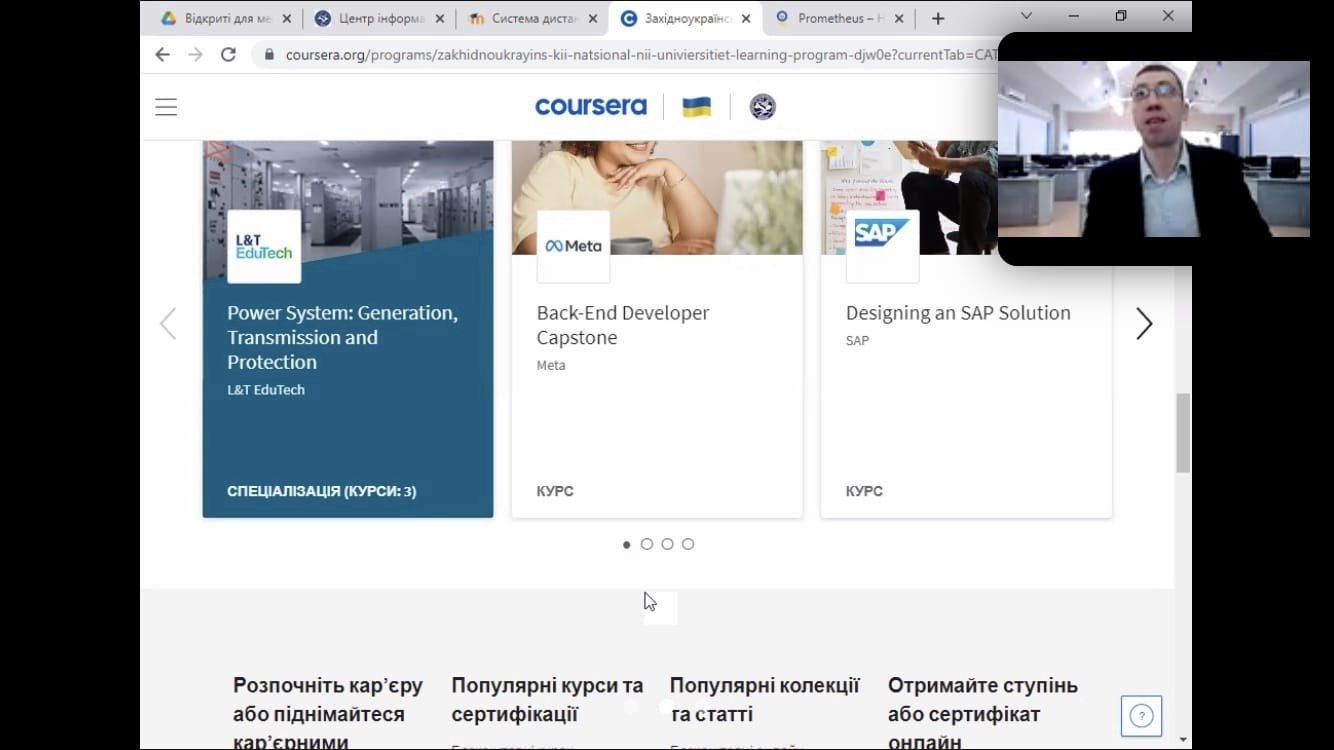Switch to the Західноукраїнс Coursera tab
1334x750 pixels.
click(686, 18)
